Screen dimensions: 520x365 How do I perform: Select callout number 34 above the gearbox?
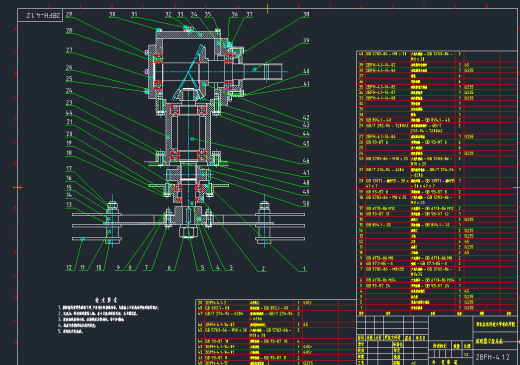point(194,15)
